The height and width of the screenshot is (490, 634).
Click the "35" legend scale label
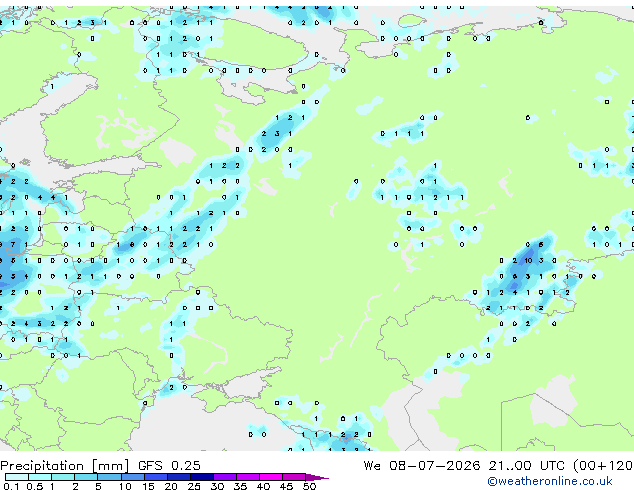[x=240, y=486]
